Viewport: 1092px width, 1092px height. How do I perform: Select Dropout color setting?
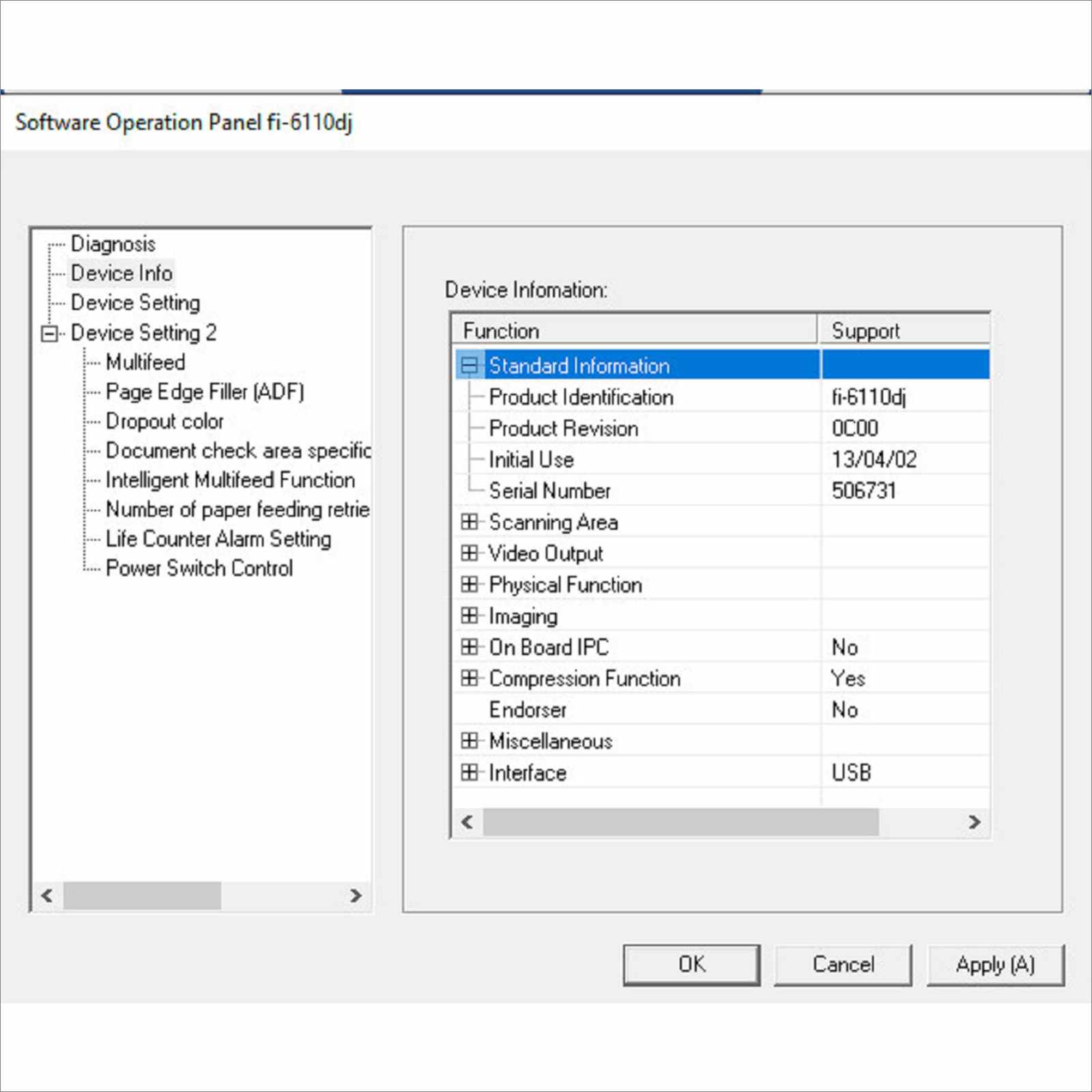[164, 421]
